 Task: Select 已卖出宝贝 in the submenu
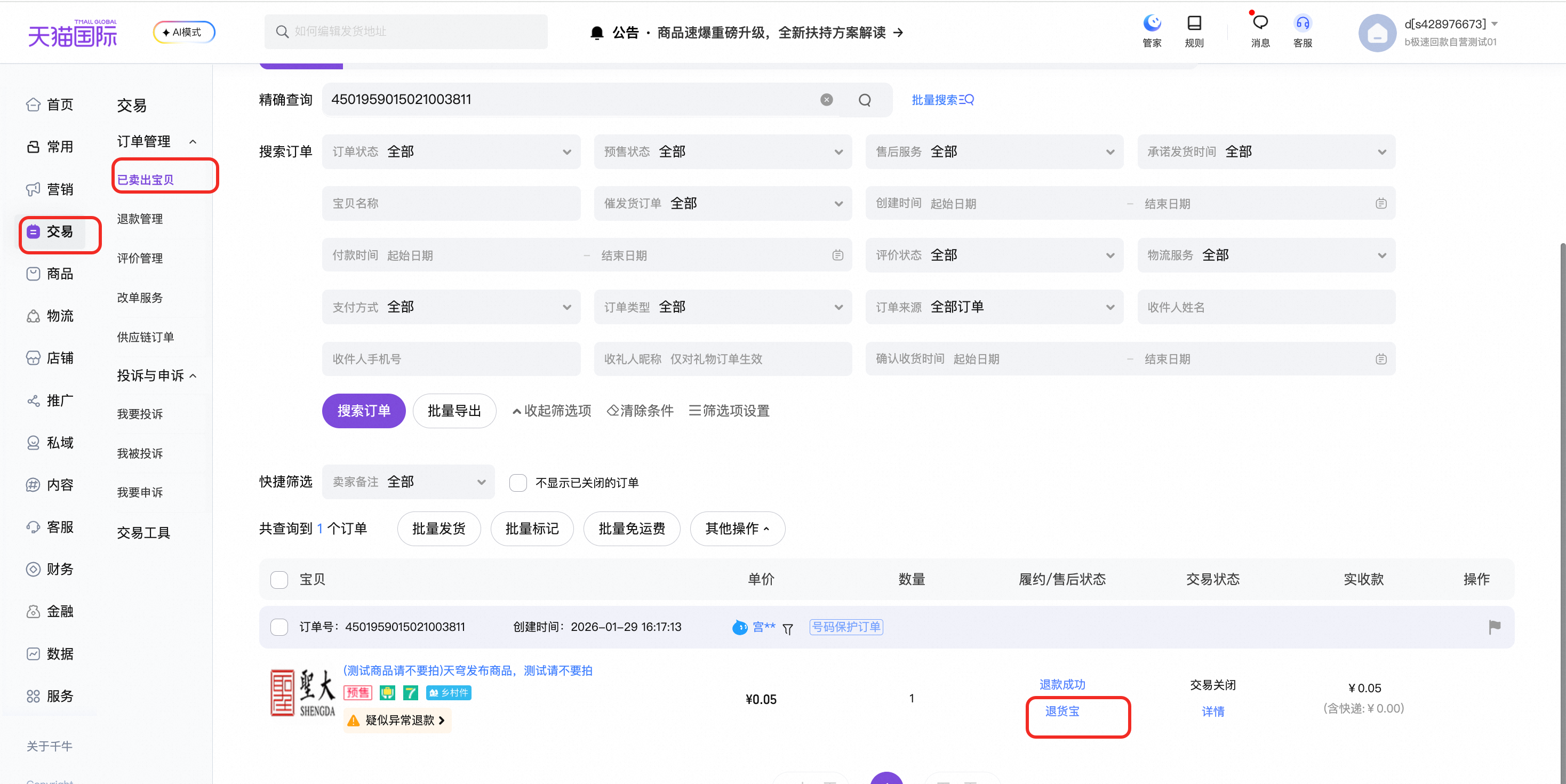[x=146, y=180]
